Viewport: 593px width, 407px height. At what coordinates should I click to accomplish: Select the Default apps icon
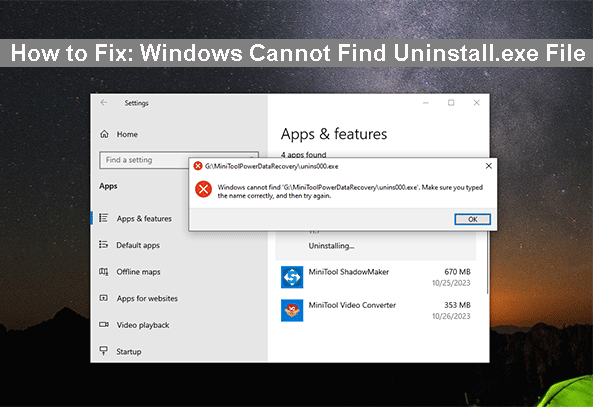coord(104,245)
